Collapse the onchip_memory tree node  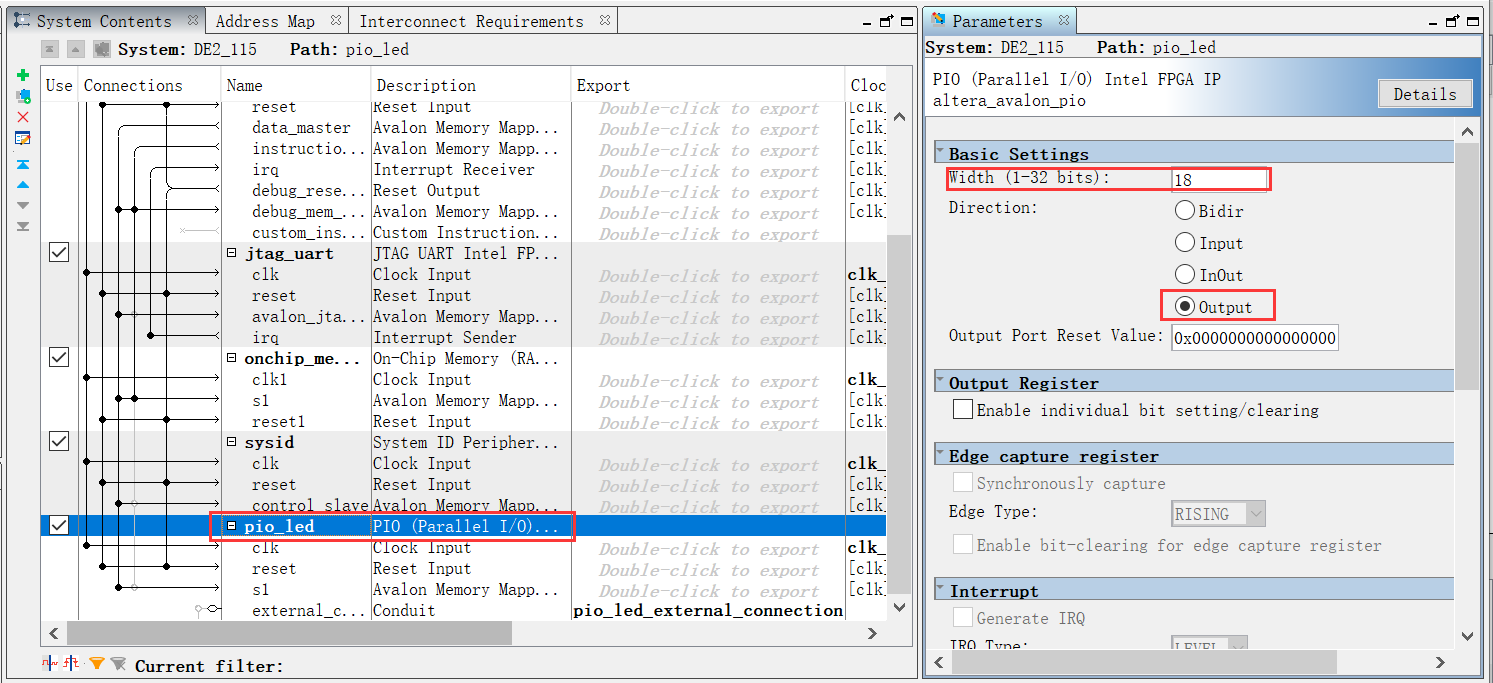(x=232, y=358)
